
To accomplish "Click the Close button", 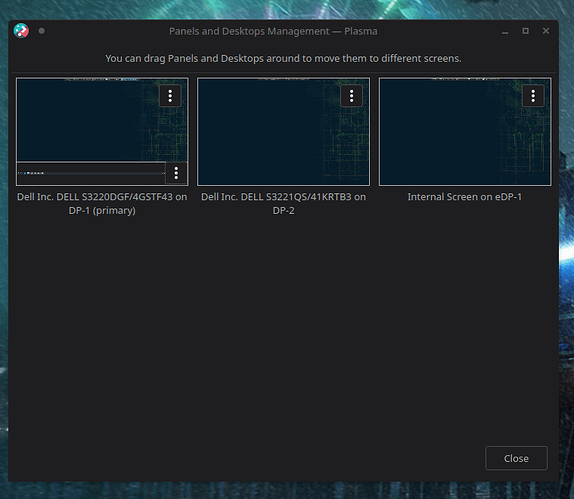I will click(516, 458).
